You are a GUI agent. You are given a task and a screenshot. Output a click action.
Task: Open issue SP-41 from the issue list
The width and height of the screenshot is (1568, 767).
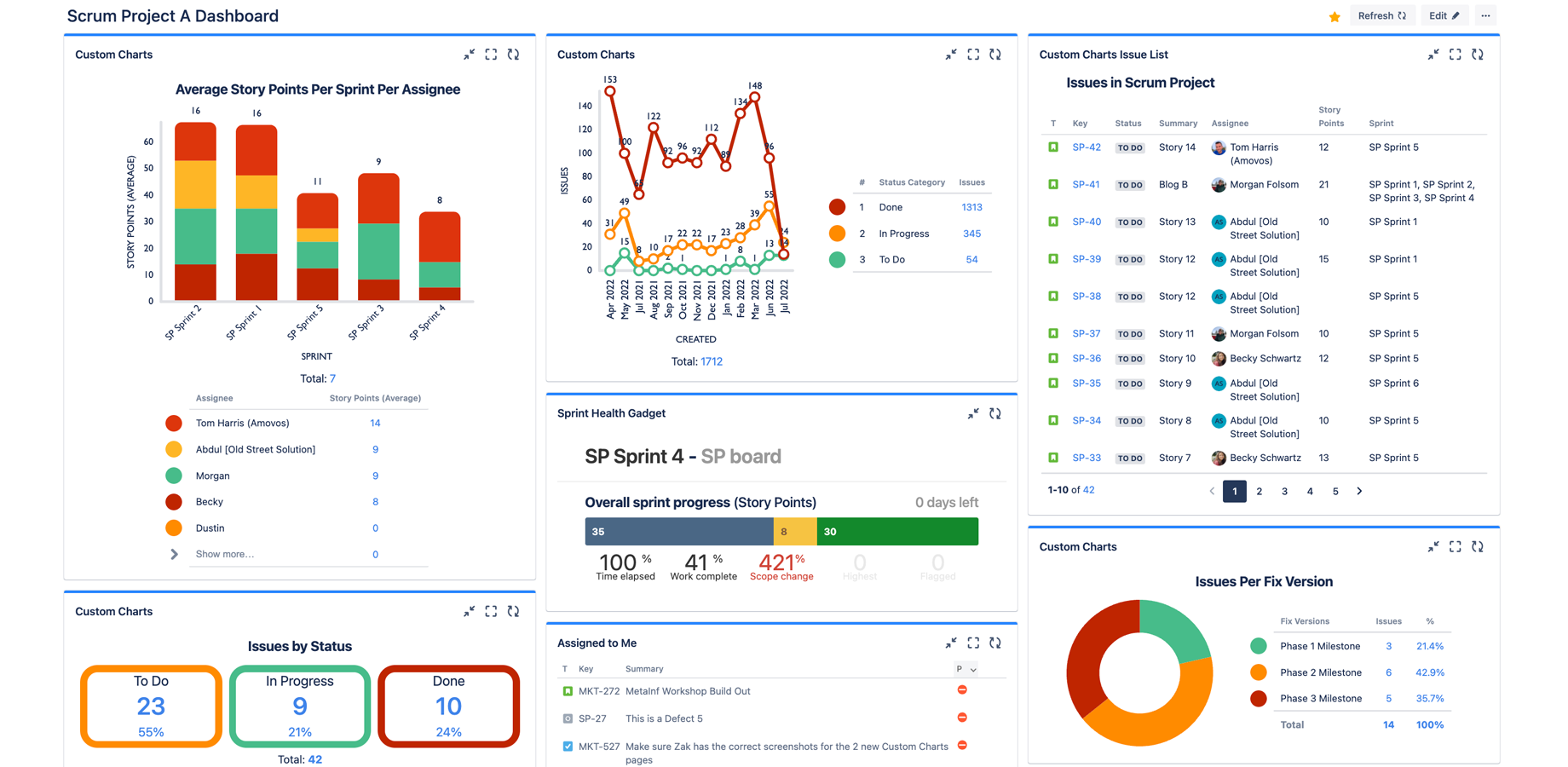pos(1087,184)
